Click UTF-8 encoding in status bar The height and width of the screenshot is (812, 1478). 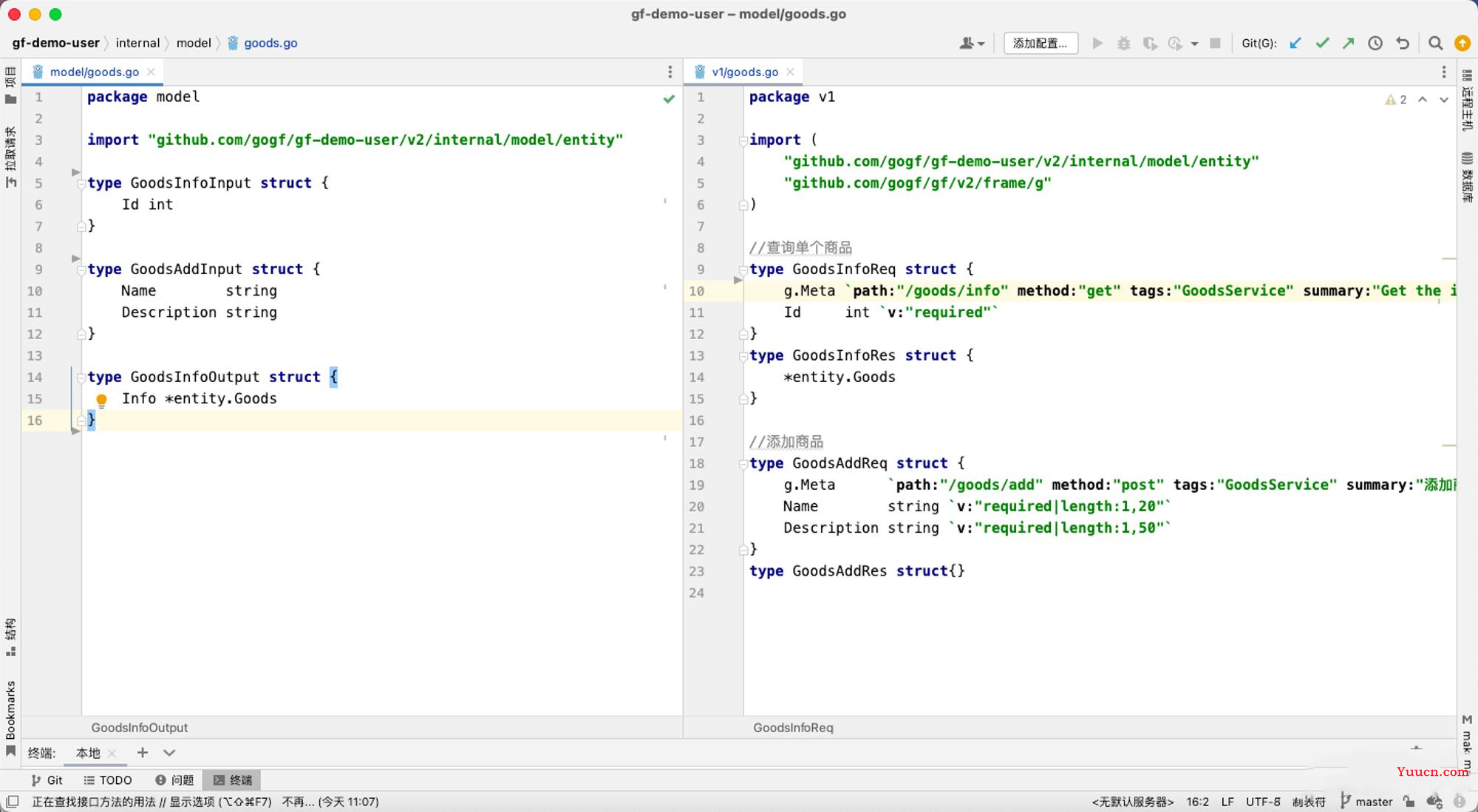(x=1263, y=802)
